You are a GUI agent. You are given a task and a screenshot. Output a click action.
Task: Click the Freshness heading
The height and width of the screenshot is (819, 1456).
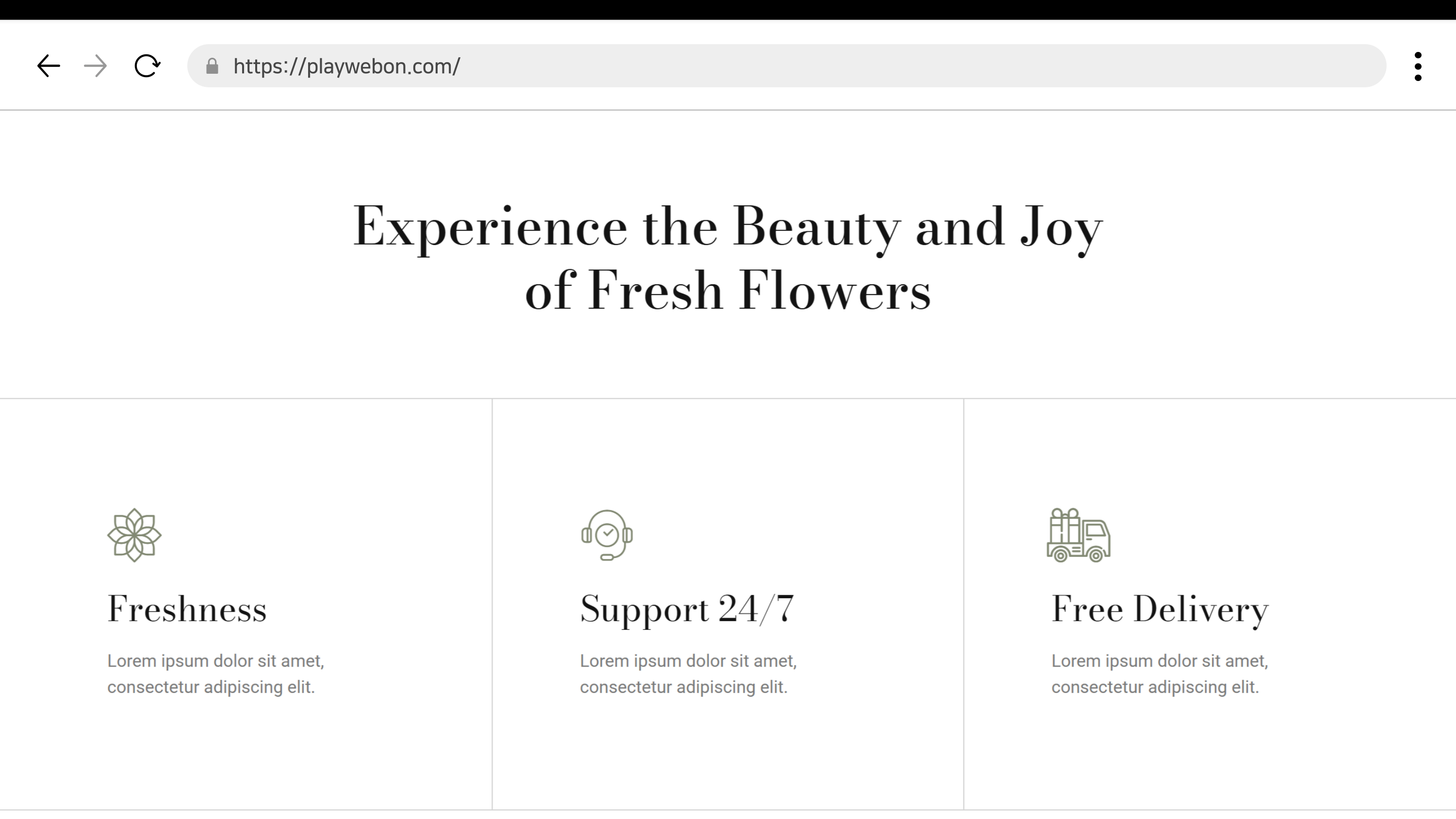click(x=187, y=610)
